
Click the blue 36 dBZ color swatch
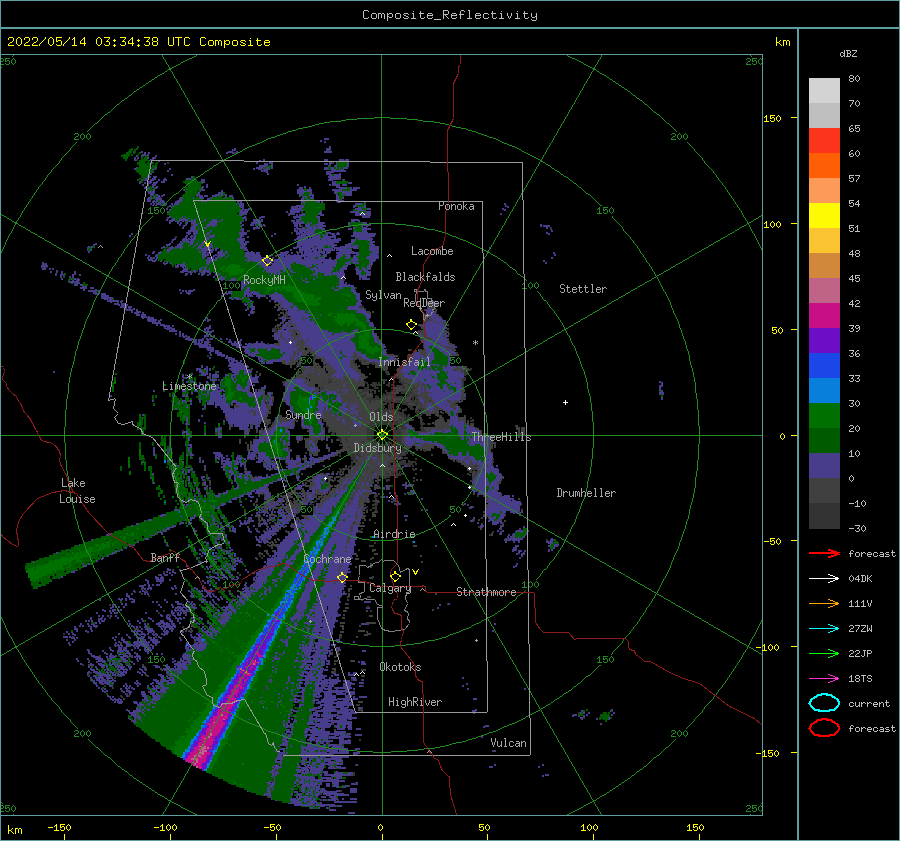(824, 365)
